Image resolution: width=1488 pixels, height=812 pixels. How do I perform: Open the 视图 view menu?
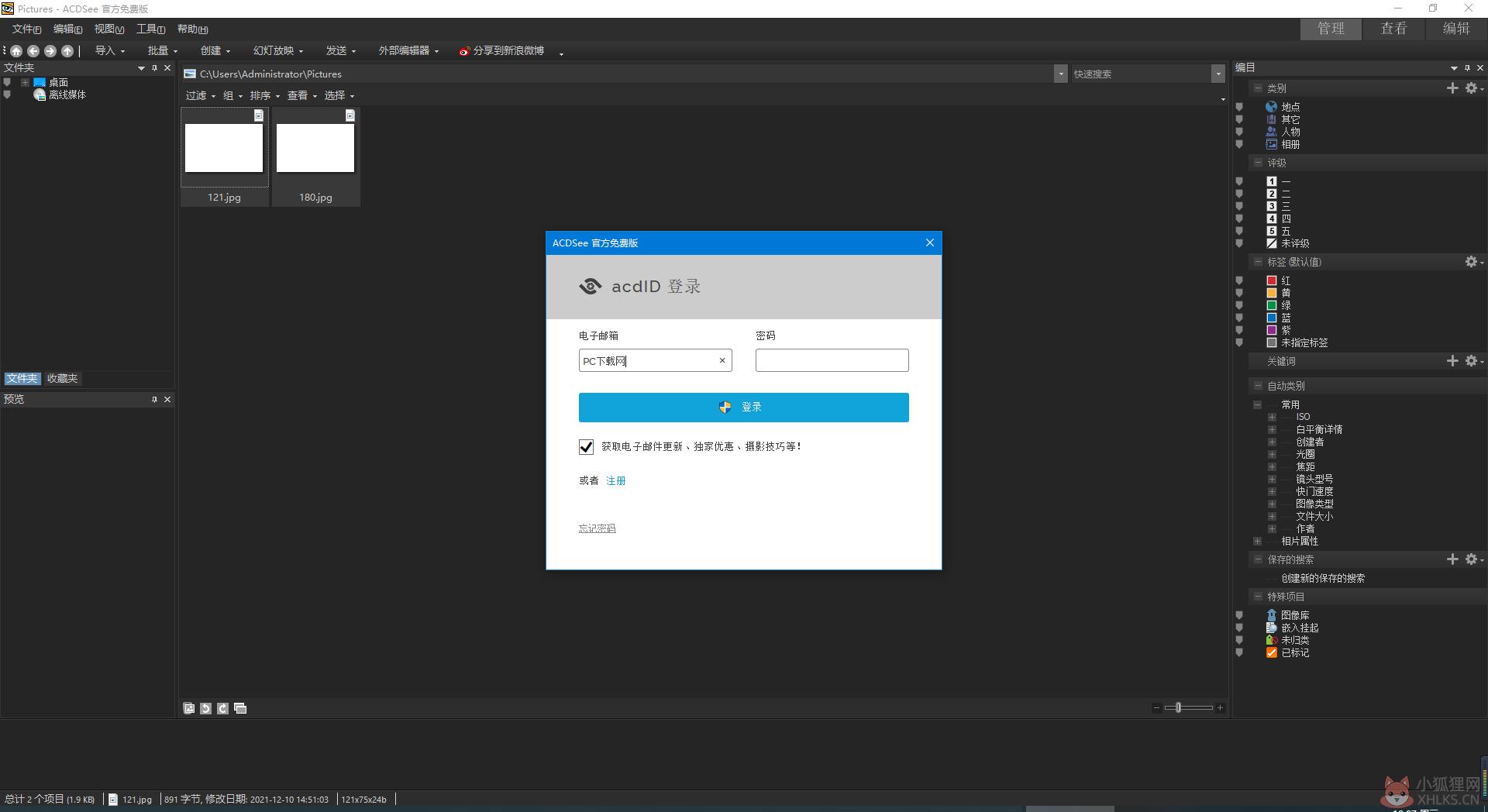(108, 29)
